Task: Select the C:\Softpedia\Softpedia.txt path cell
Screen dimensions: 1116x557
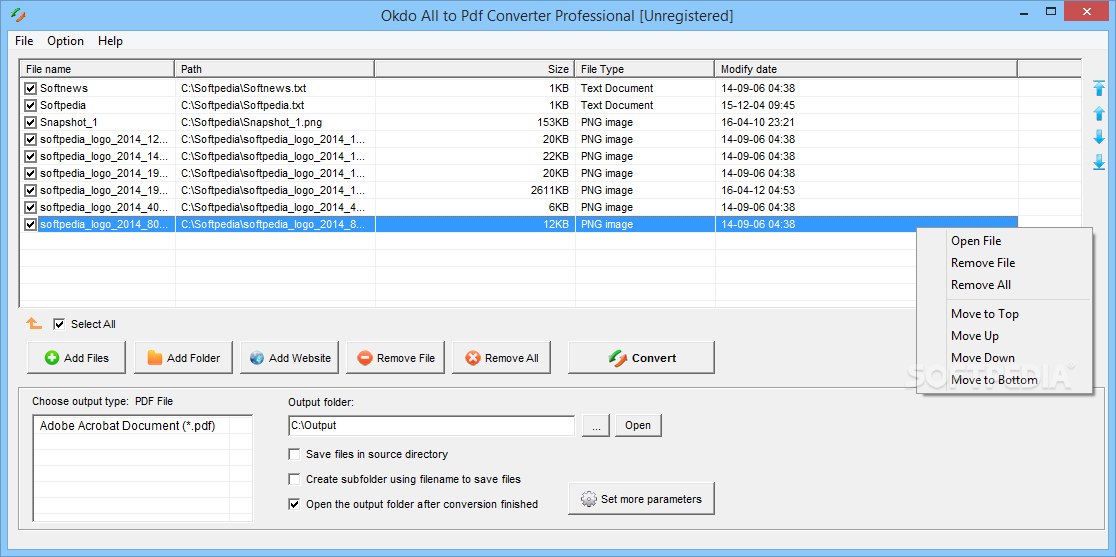Action: pyautogui.click(x=243, y=105)
